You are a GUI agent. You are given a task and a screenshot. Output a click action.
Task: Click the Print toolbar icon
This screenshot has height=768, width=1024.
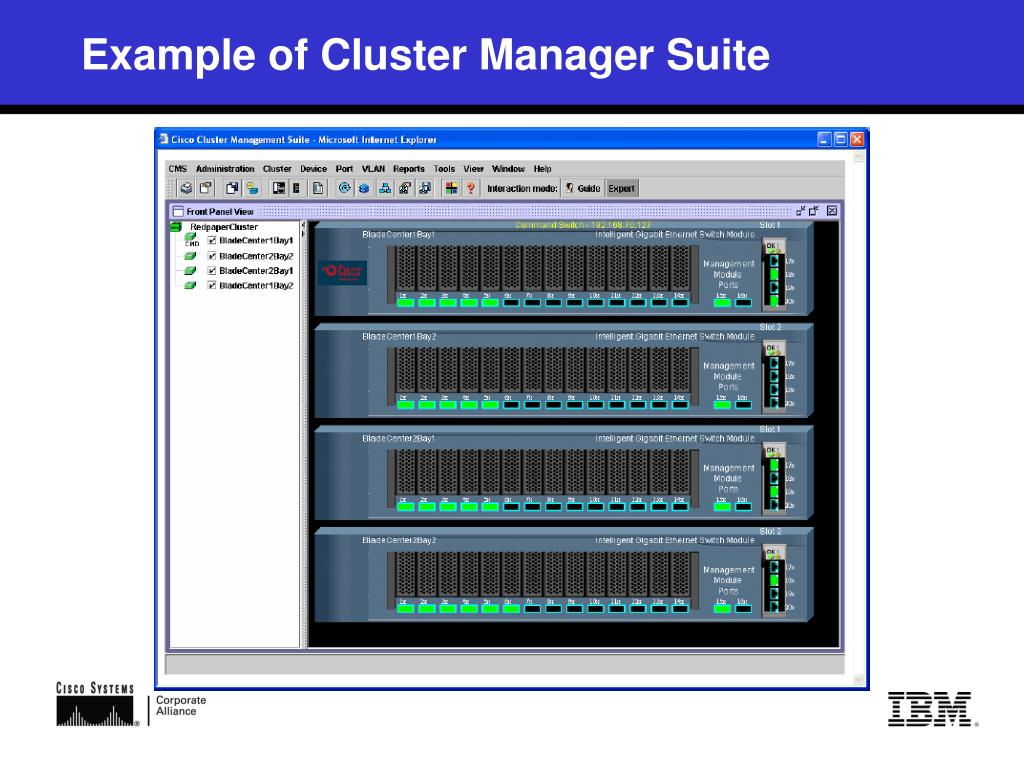pyautogui.click(x=186, y=188)
